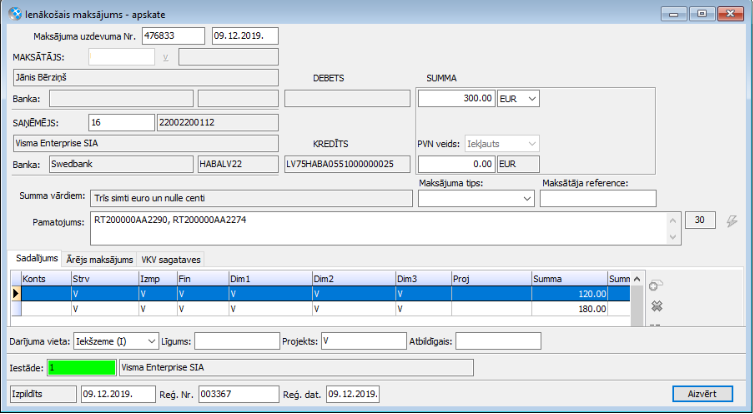753x414 pixels.
Task: Click the row selector arrow of first row
Action: 16,293
